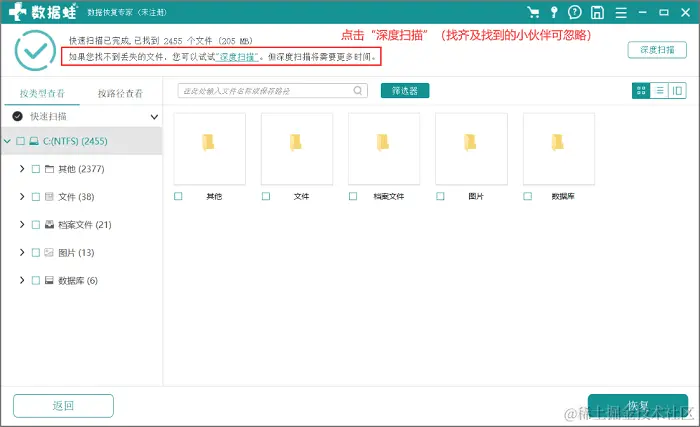The image size is (700, 427).
Task: Select the C:(NTFS) (2455) tree row label
Action: (x=75, y=141)
